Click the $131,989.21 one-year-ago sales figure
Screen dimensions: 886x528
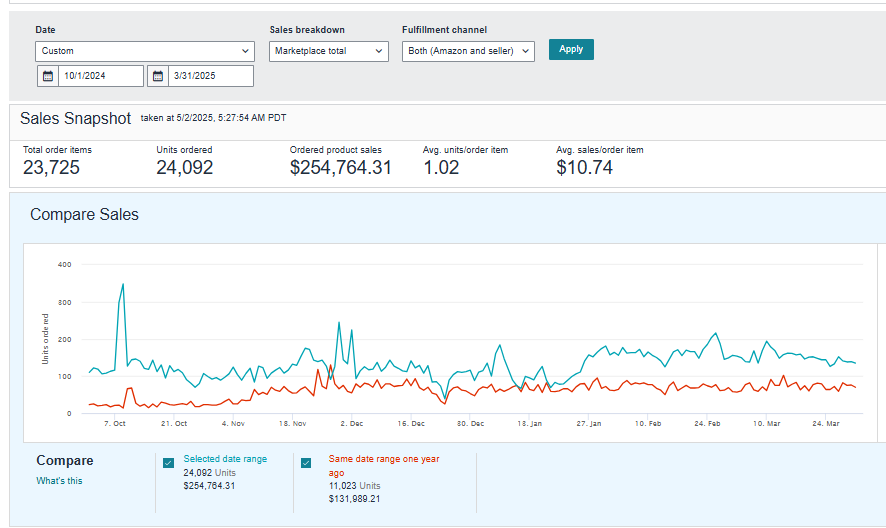[354, 499]
